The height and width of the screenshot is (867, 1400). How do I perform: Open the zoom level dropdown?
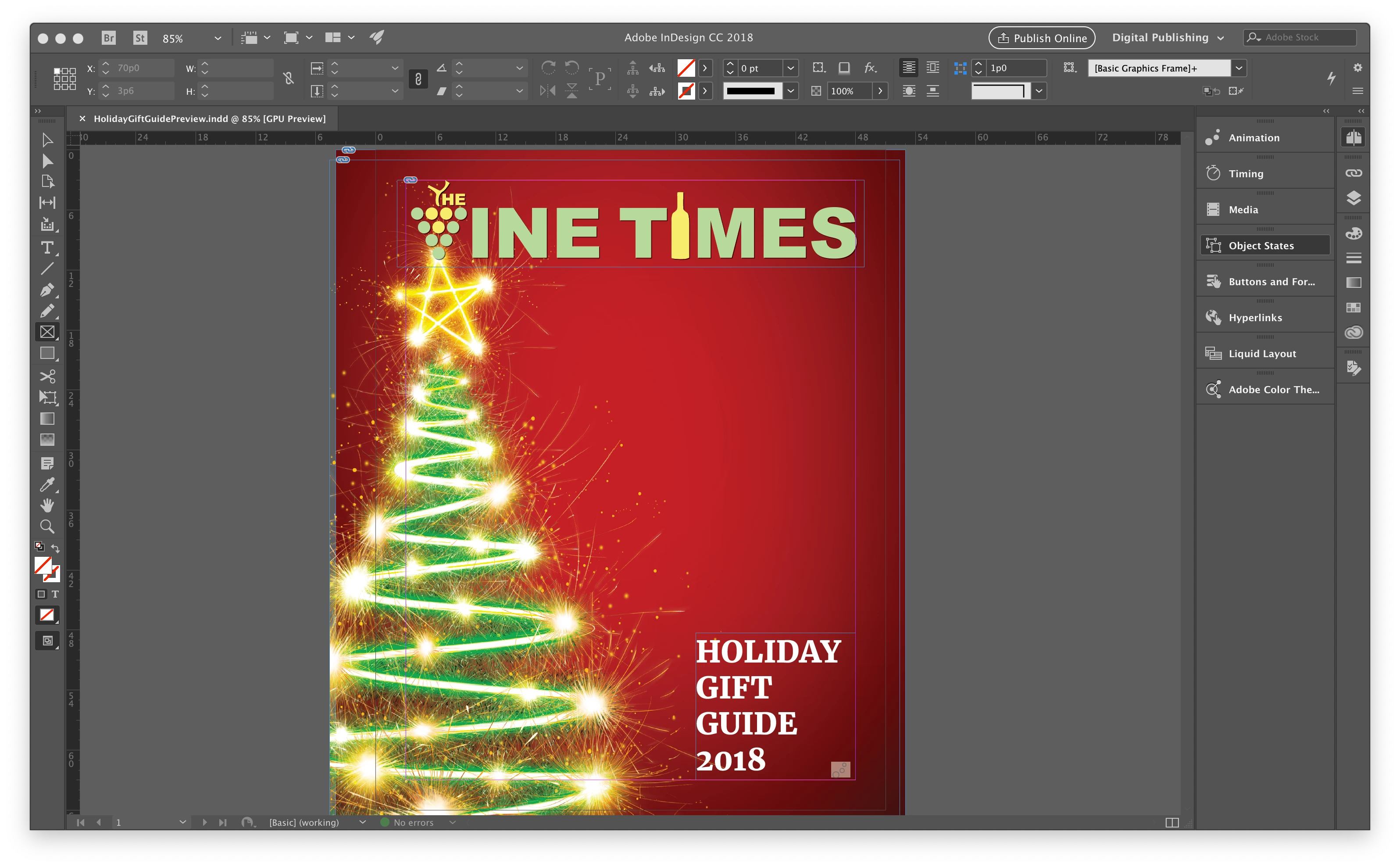tap(218, 38)
